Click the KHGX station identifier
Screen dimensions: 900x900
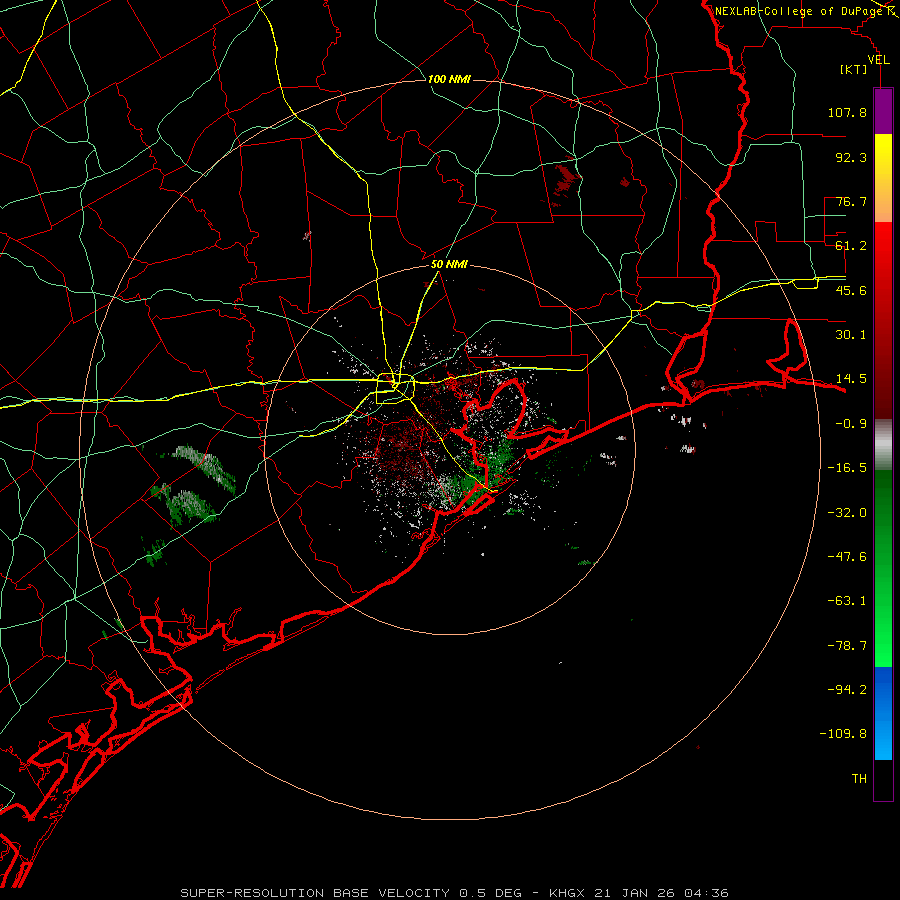(567, 893)
